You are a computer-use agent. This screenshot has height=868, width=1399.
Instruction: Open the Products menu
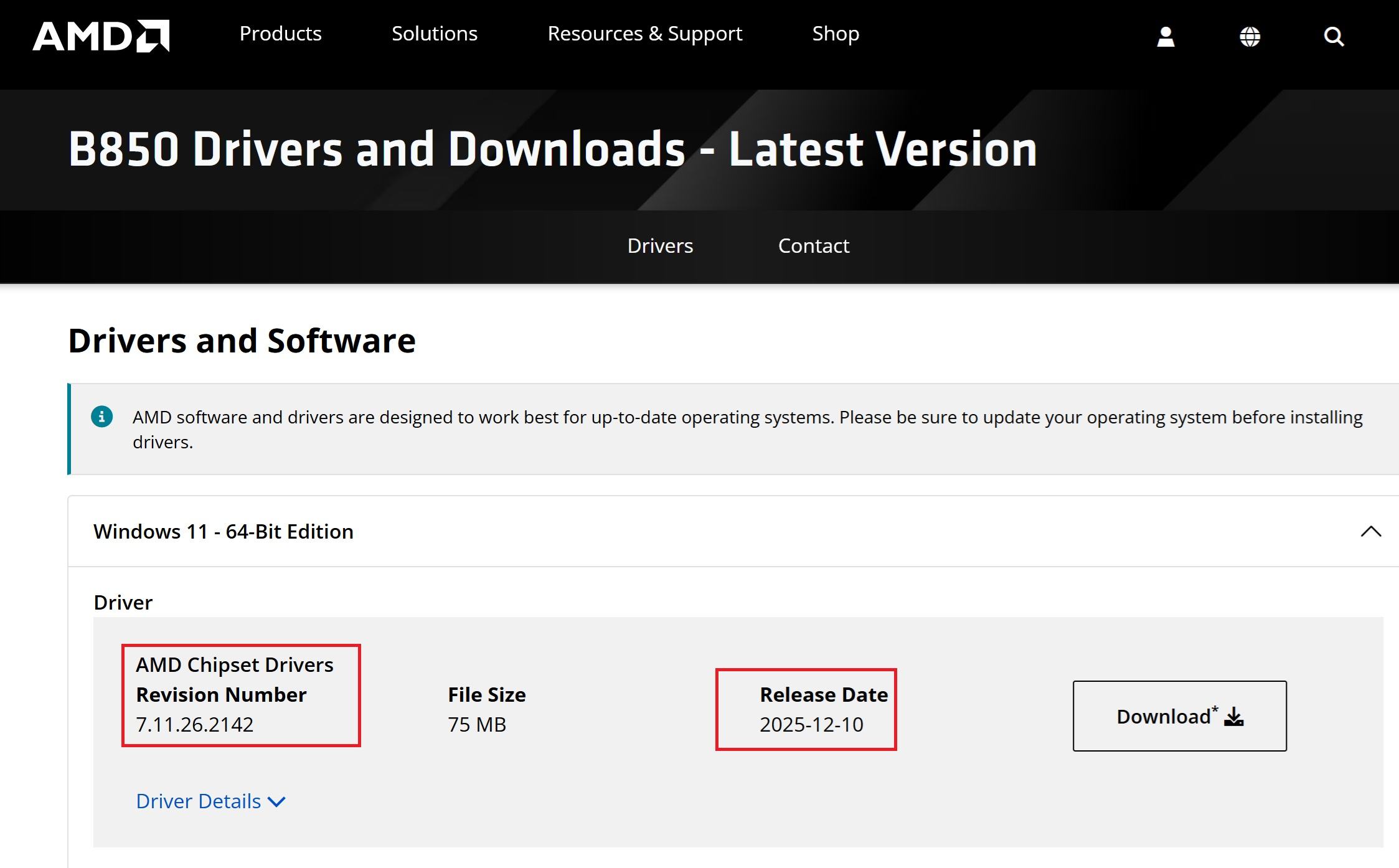pos(280,34)
